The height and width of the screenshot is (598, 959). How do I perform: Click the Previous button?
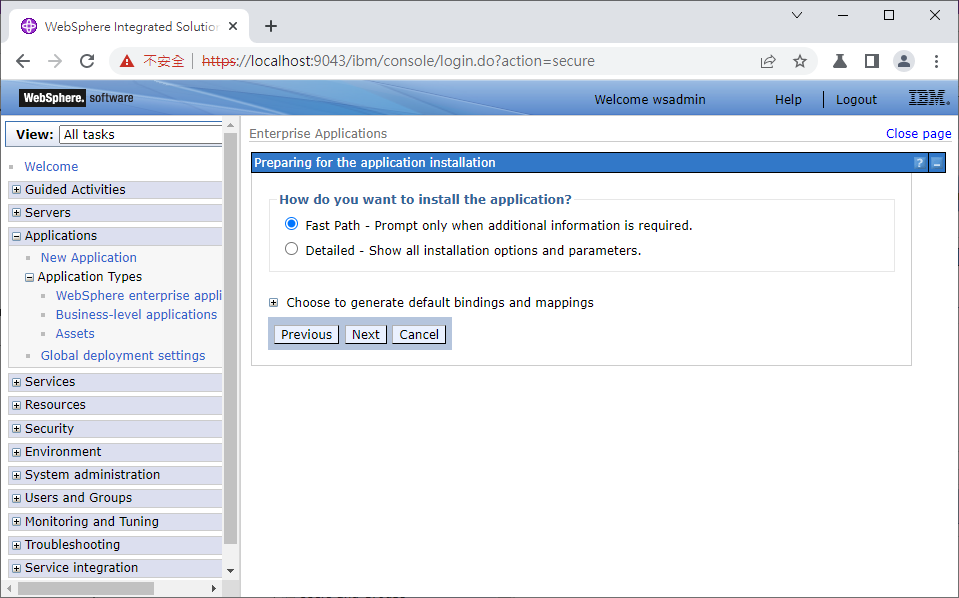tap(306, 334)
